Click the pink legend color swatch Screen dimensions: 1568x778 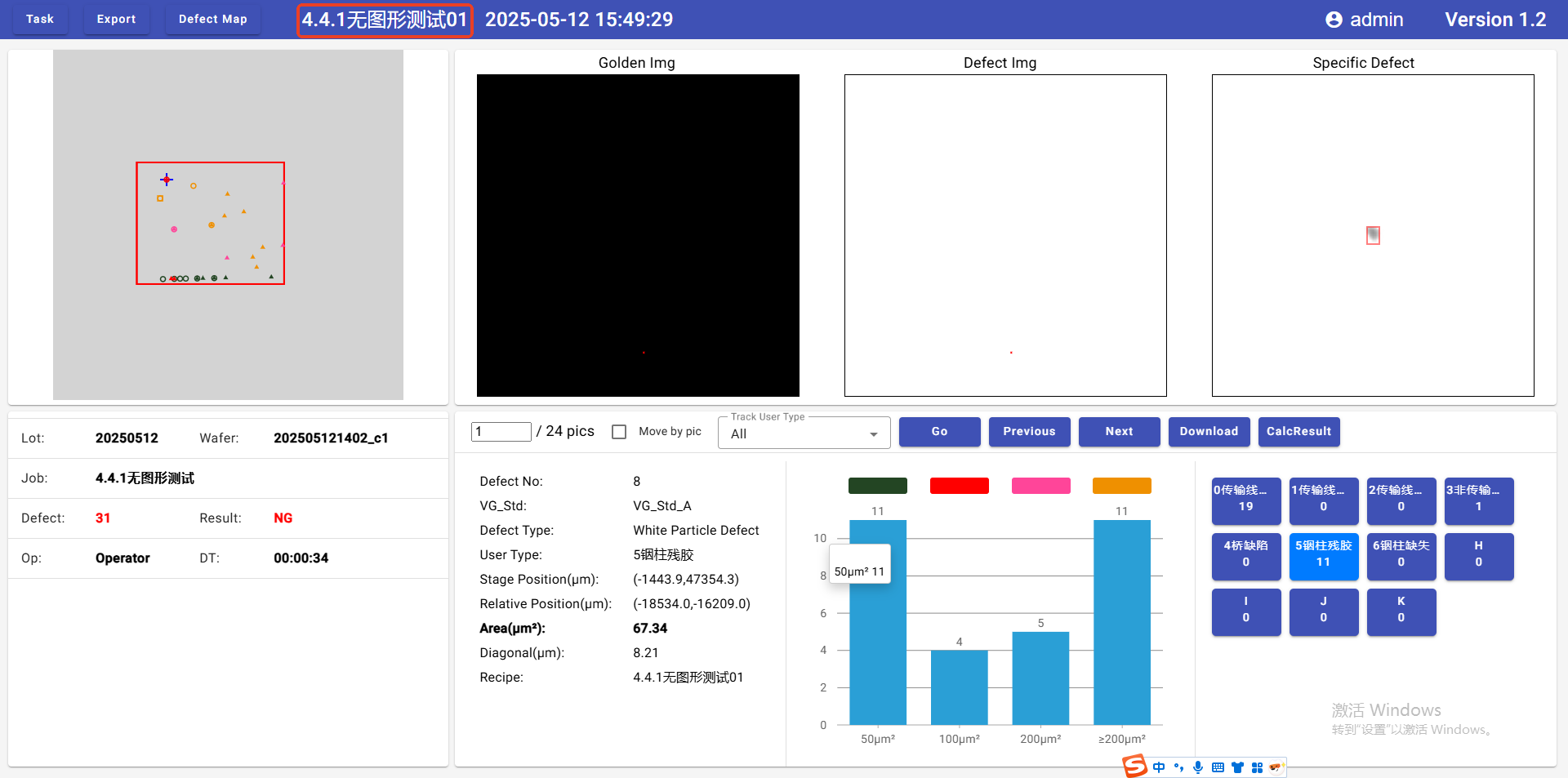(x=1040, y=486)
